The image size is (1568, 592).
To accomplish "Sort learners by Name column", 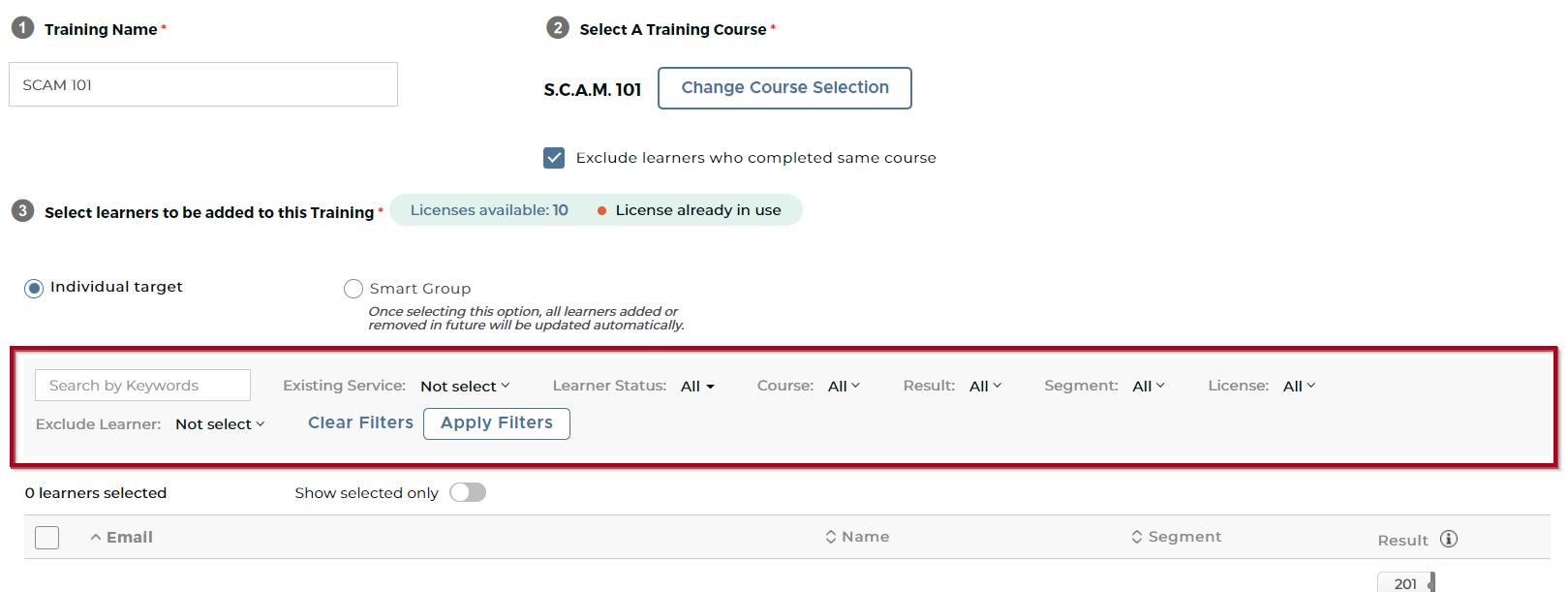I will pyautogui.click(x=857, y=537).
